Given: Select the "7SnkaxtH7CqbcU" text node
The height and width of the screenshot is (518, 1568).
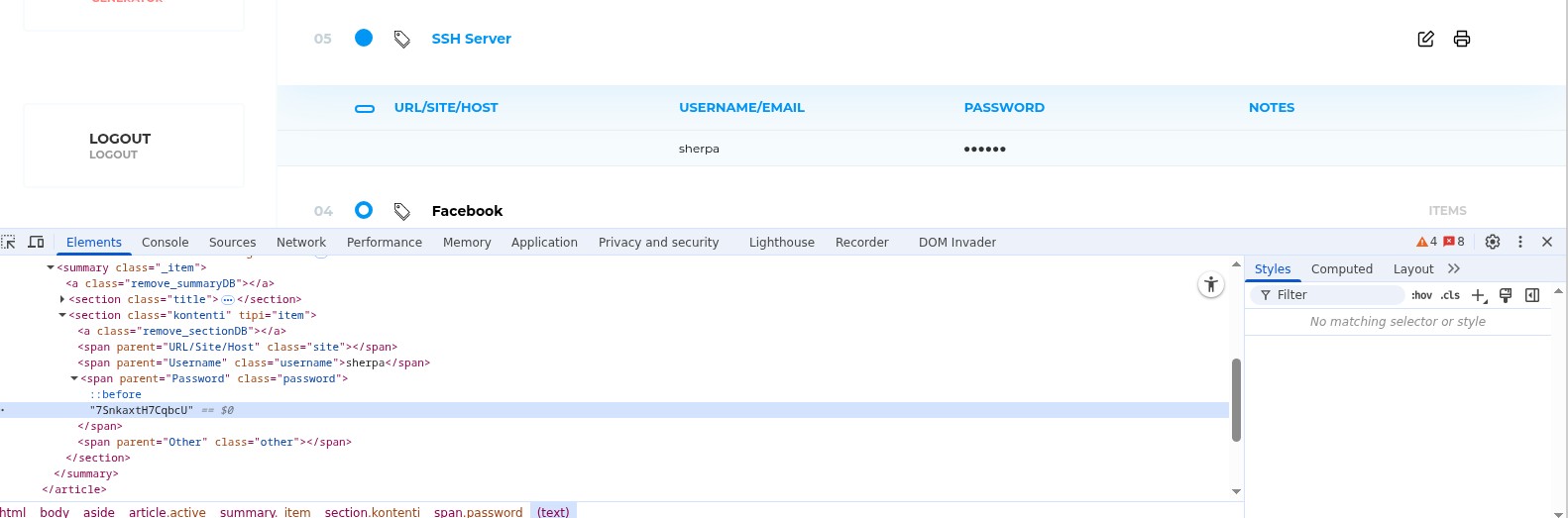Looking at the screenshot, I should (141, 410).
